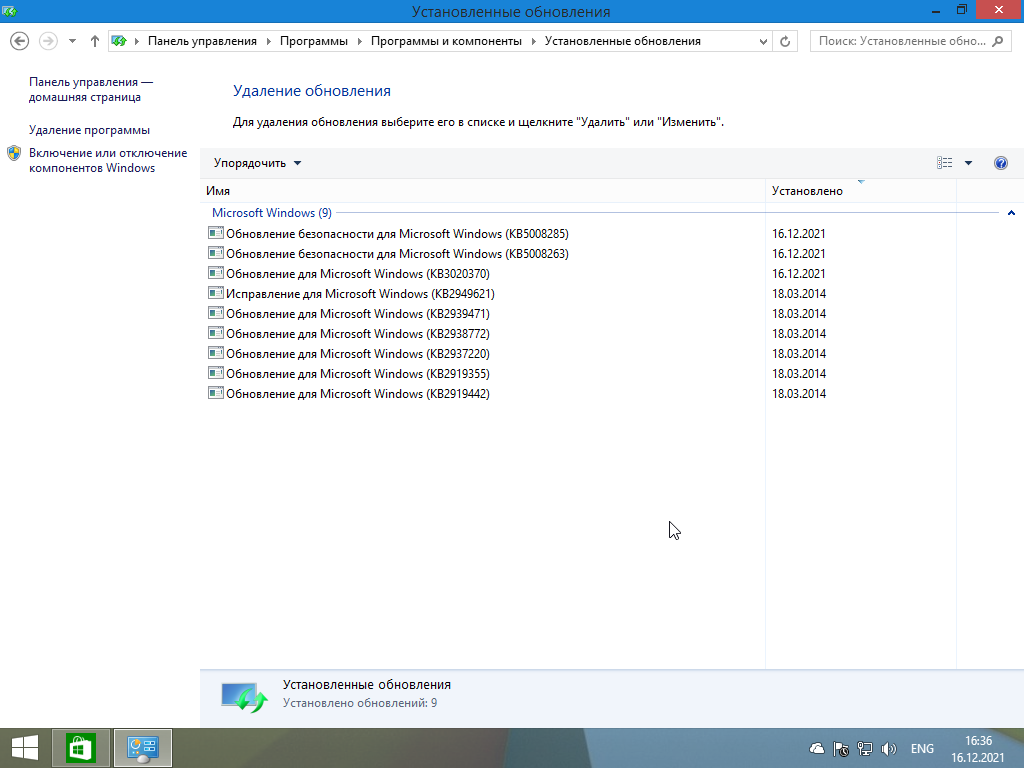This screenshot has height=768, width=1024.
Task: Go back with the Back arrow button
Action: point(20,41)
